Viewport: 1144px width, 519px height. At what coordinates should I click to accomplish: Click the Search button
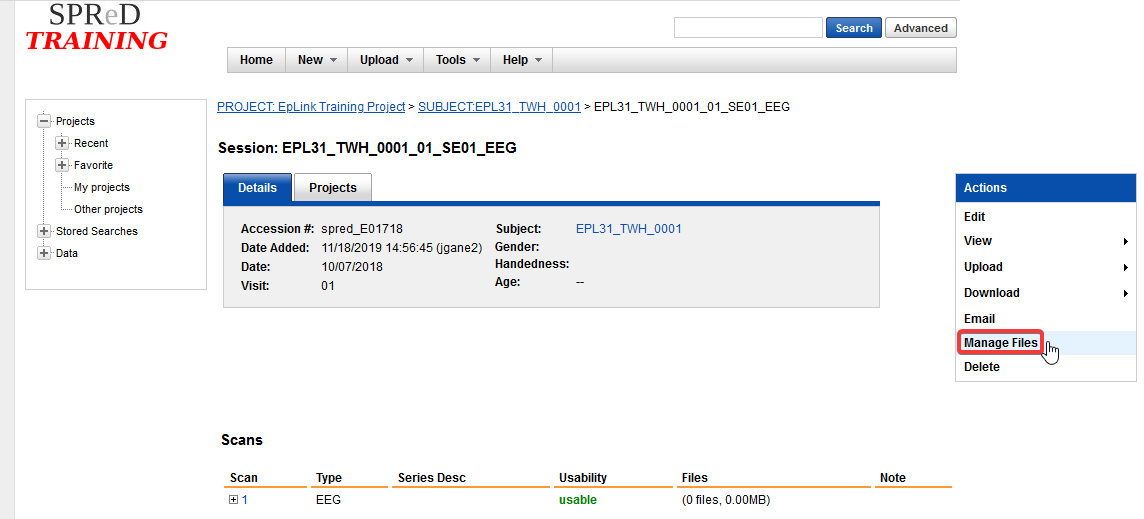tap(853, 28)
